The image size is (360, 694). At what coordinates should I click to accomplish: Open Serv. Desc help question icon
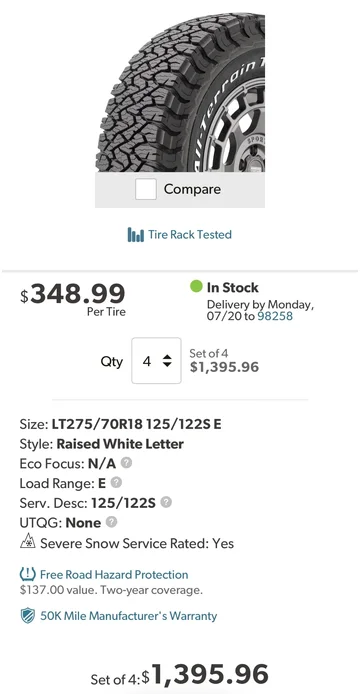tap(166, 502)
